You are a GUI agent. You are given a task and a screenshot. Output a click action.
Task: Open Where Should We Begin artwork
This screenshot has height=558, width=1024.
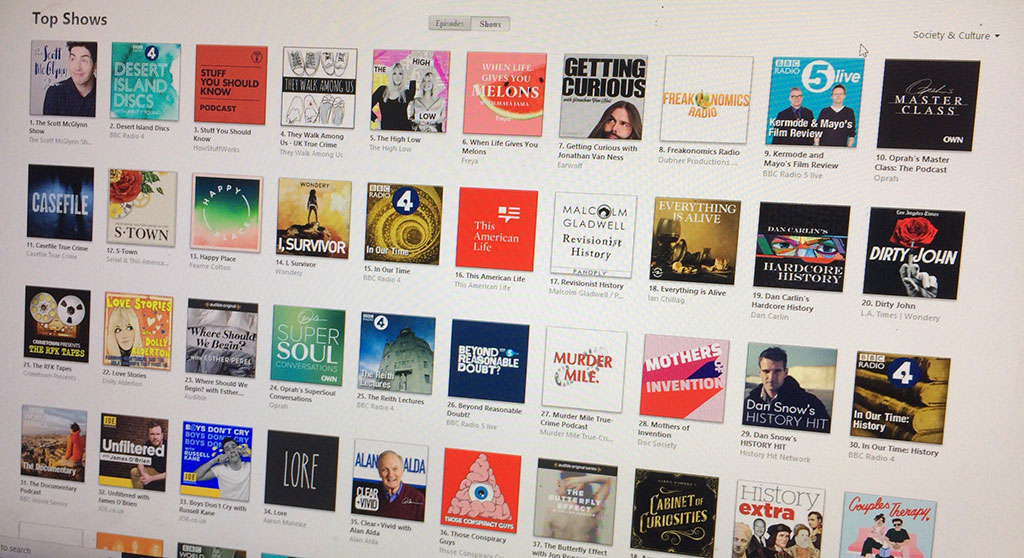222,339
